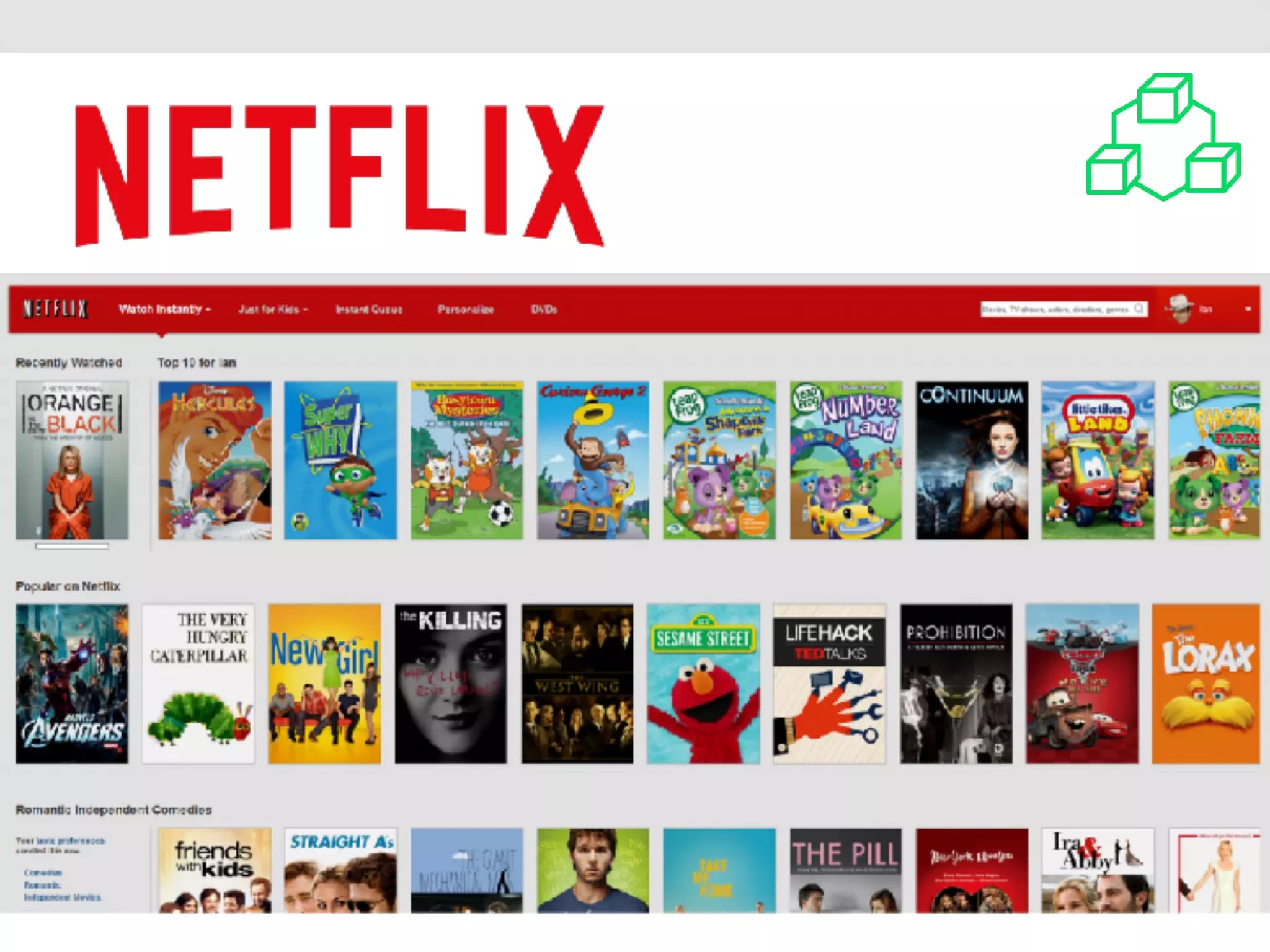Open the Sesame Street poster

[703, 684]
